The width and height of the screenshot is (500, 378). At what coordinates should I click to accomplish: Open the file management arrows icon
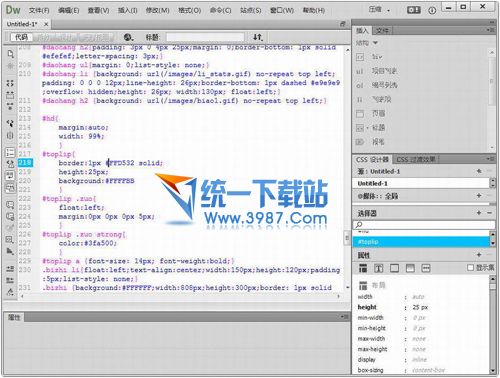click(257, 37)
